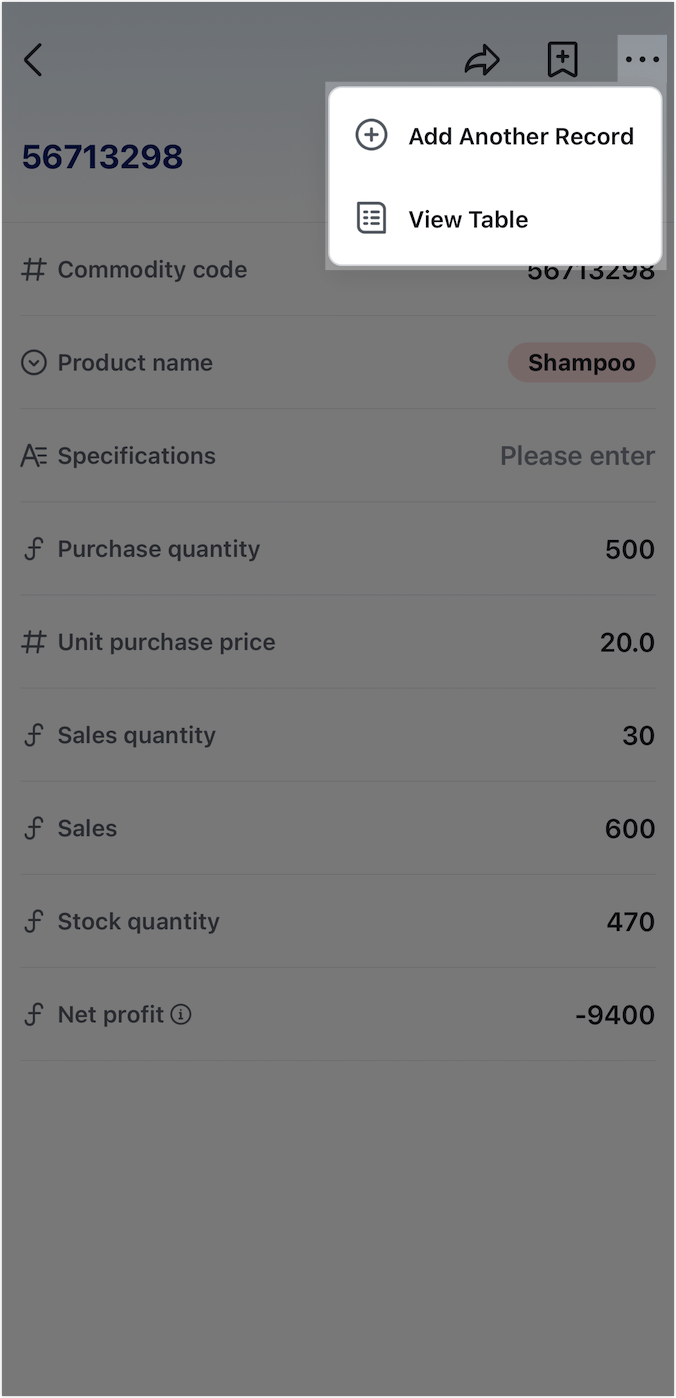Tap the Specifications text field icon
The width and height of the screenshot is (676, 1398).
coord(34,456)
